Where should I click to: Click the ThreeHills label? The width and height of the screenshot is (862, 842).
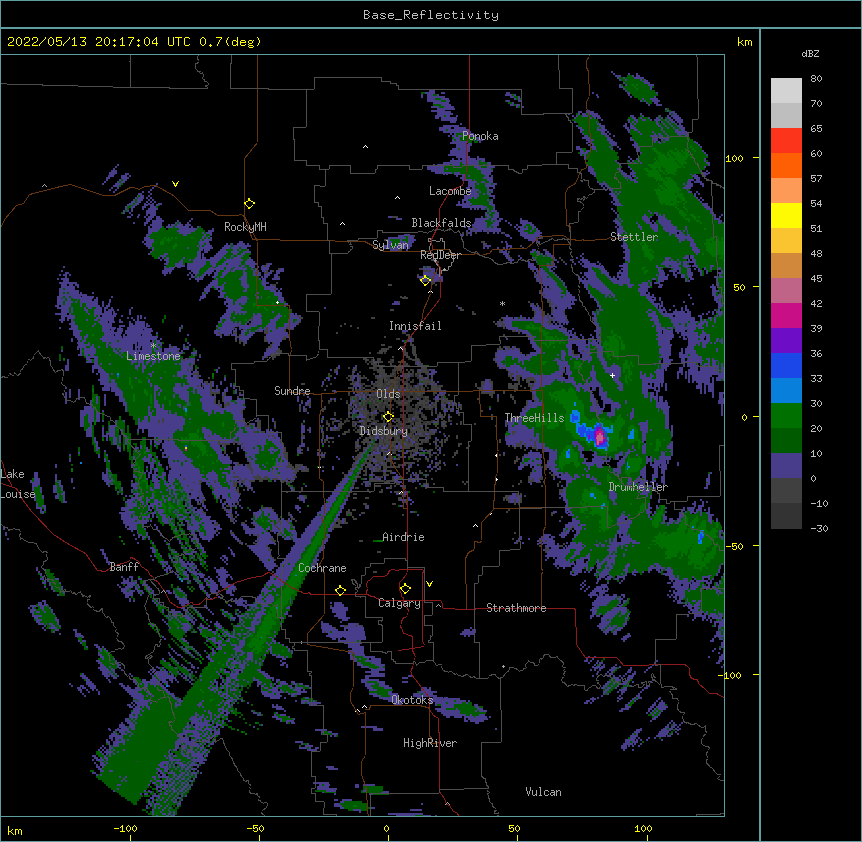point(534,418)
